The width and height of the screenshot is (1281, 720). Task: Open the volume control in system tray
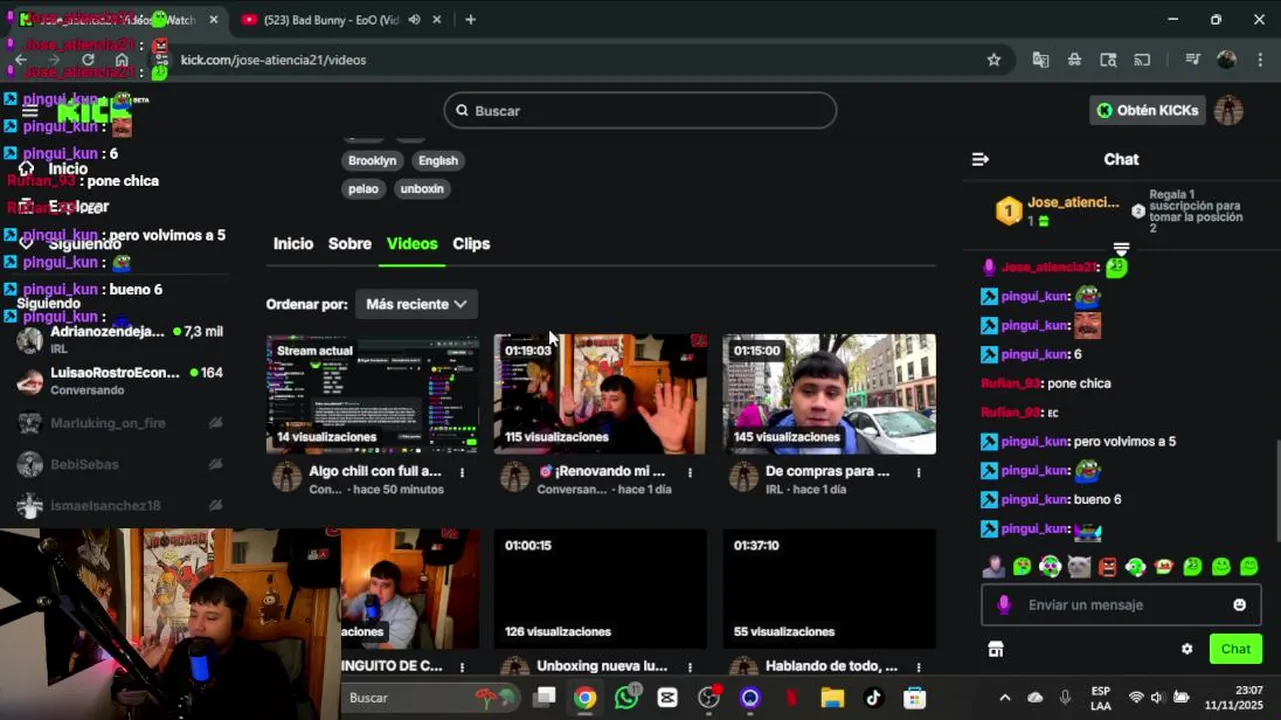coord(1157,698)
